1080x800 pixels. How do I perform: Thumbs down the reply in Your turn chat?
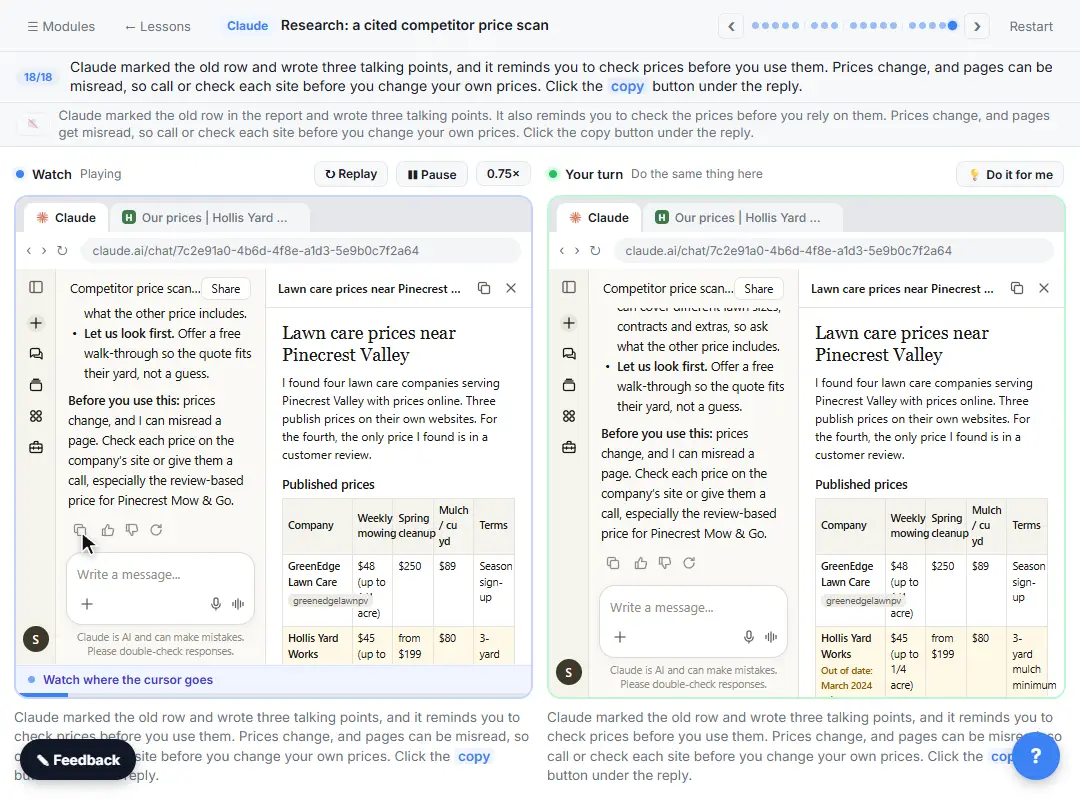point(665,563)
